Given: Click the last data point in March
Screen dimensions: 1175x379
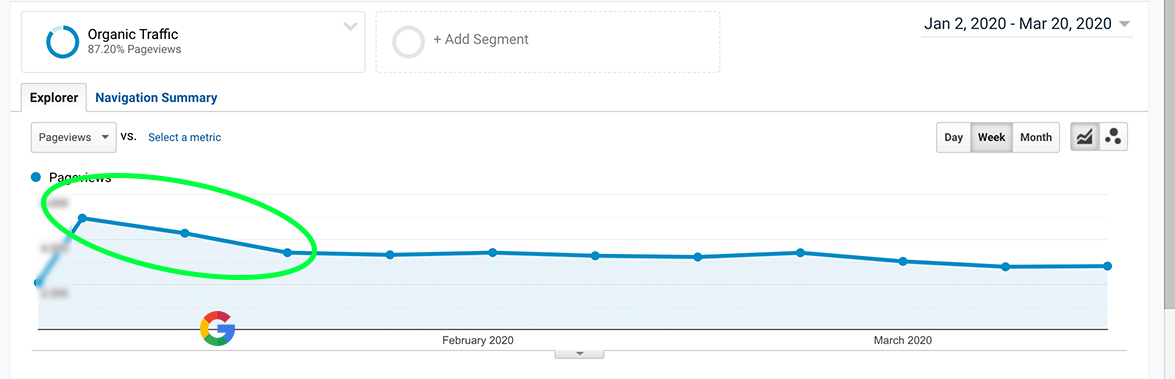Looking at the screenshot, I should click(x=1108, y=266).
